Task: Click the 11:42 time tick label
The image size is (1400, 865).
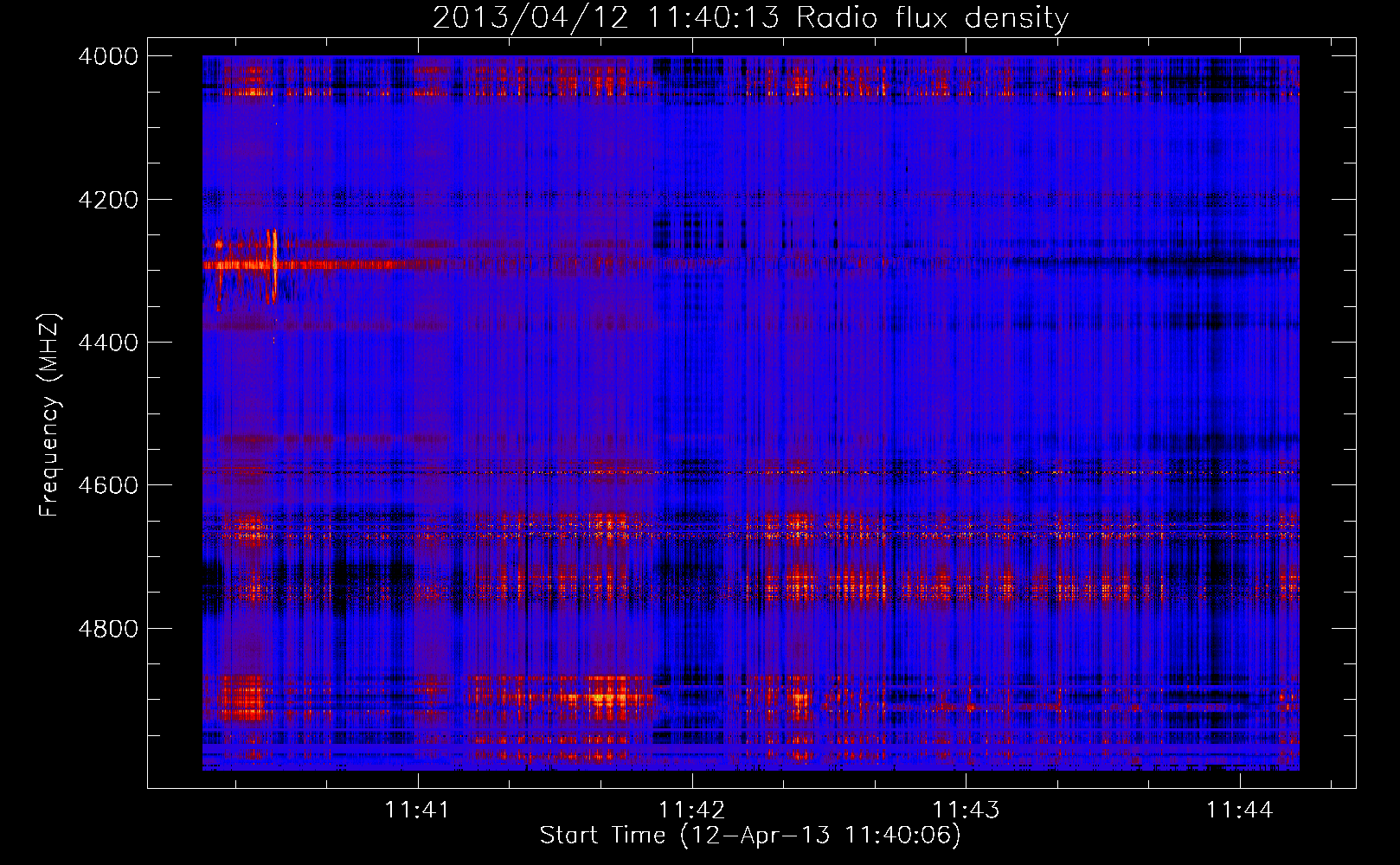Action: click(x=691, y=810)
